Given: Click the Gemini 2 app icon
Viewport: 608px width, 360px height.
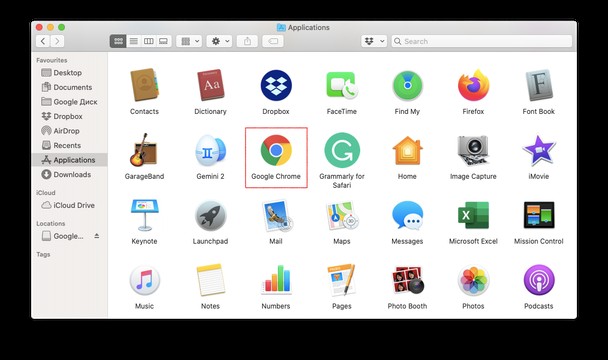Looking at the screenshot, I should [210, 150].
